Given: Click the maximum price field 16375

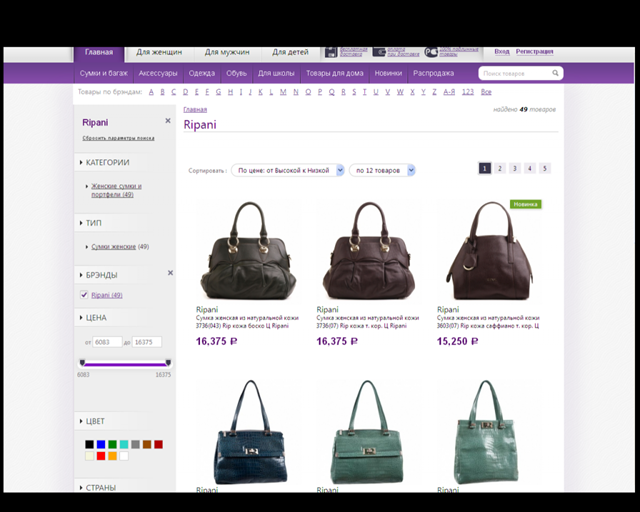Looking at the screenshot, I should (x=147, y=342).
